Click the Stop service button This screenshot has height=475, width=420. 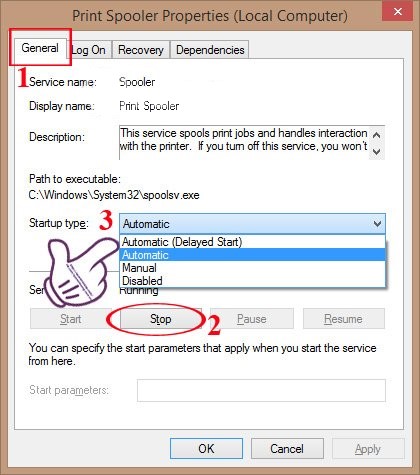[x=160, y=319]
